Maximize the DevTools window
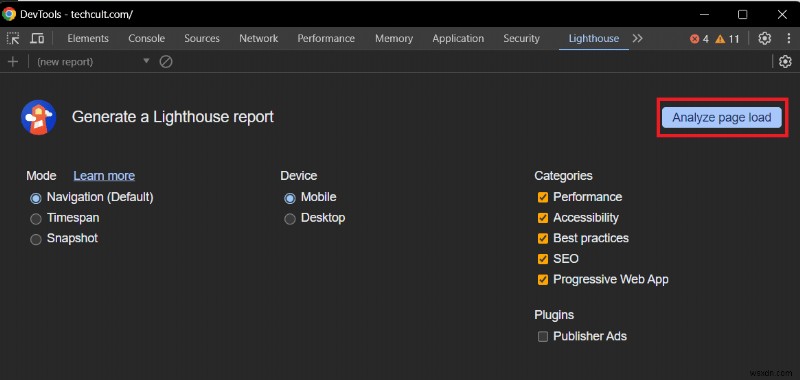Image resolution: width=800 pixels, height=380 pixels. coord(743,14)
